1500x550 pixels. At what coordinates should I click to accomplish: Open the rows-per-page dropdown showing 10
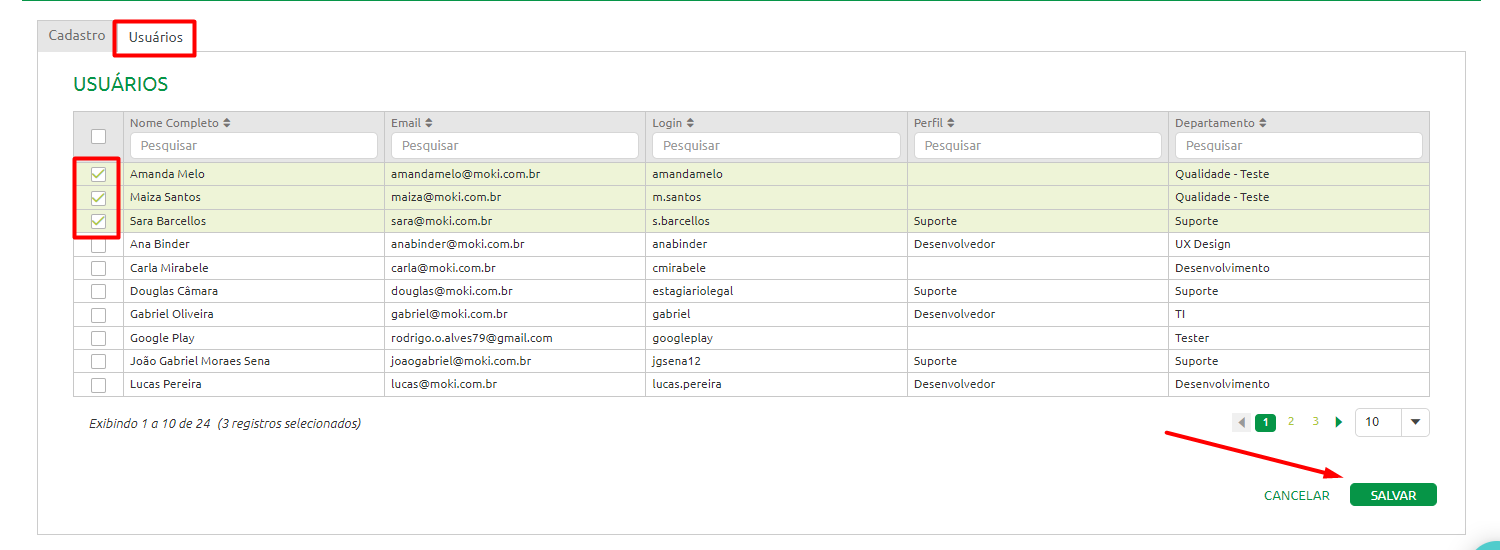click(x=1392, y=422)
